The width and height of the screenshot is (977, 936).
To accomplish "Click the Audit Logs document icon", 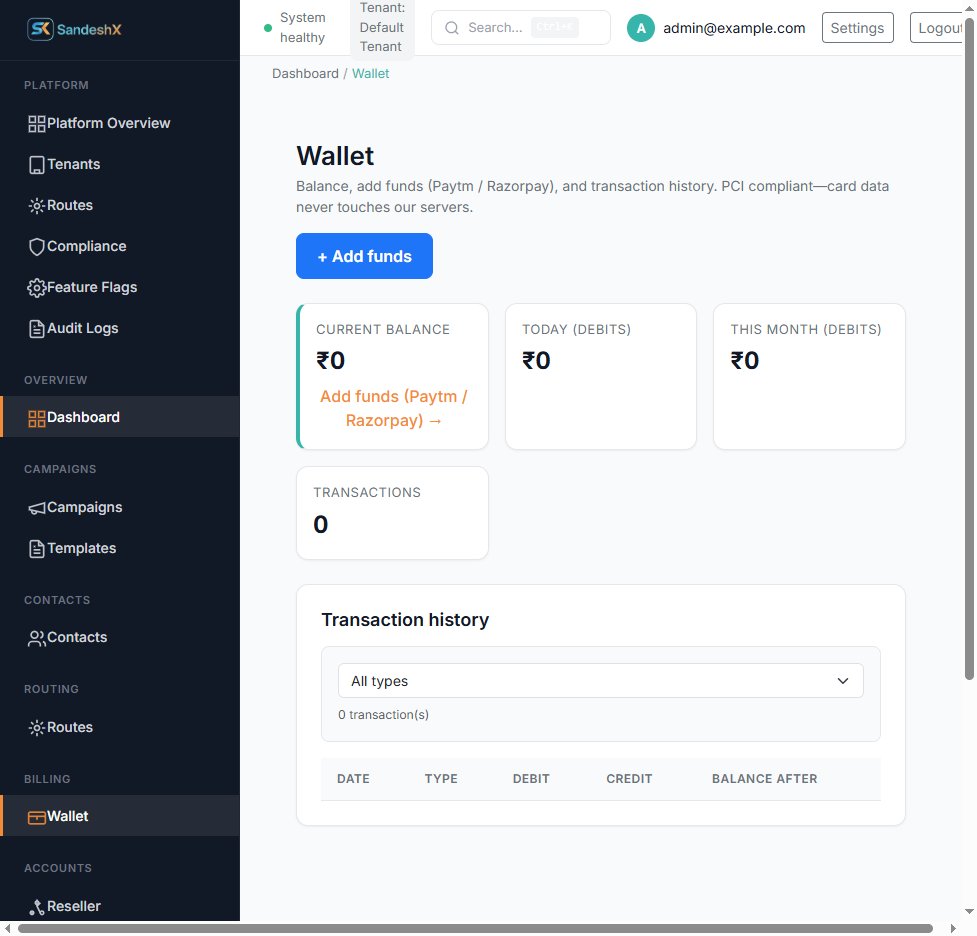I will (37, 328).
